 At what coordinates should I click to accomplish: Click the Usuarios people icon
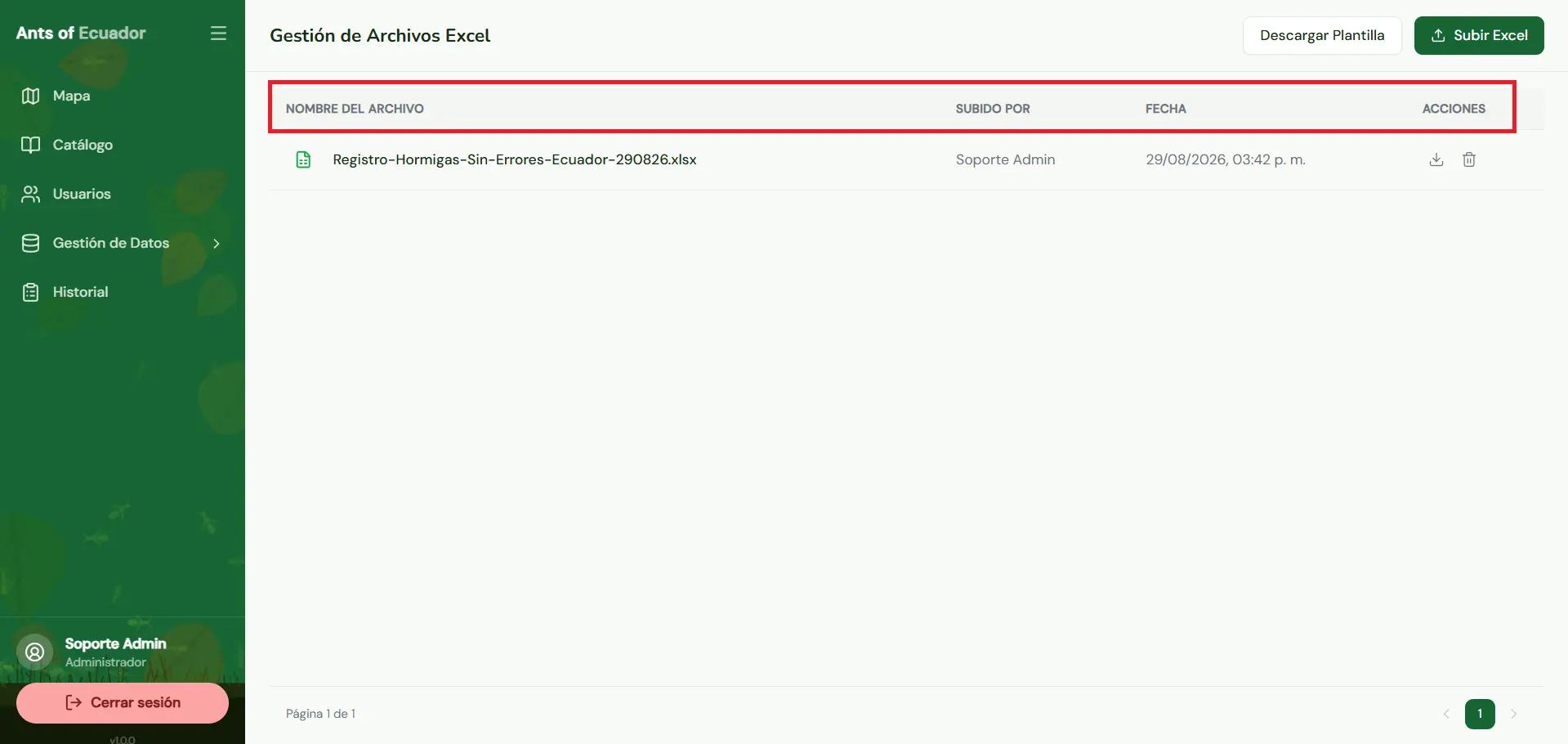[x=31, y=194]
